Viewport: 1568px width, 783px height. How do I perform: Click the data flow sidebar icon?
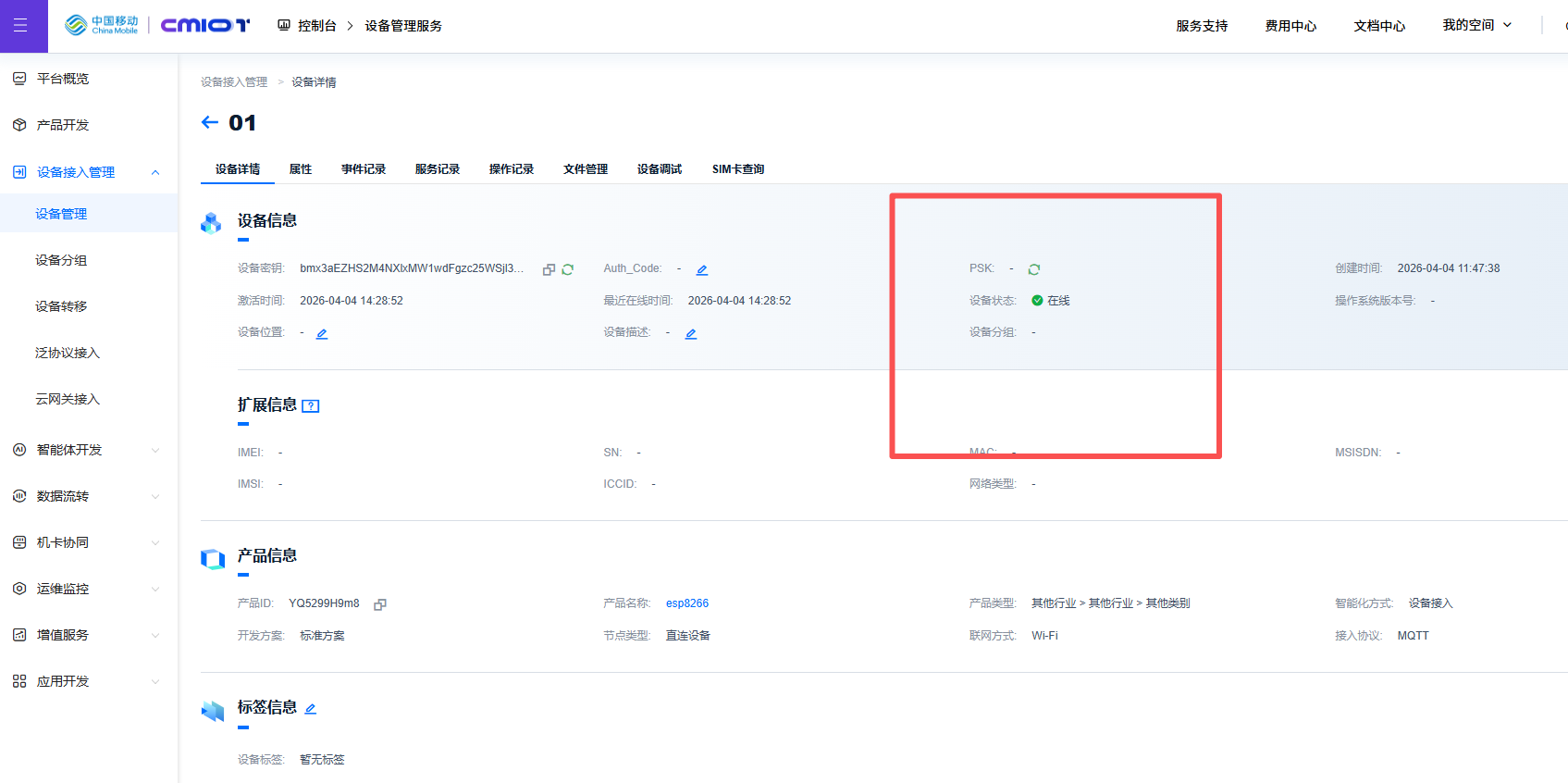point(19,496)
